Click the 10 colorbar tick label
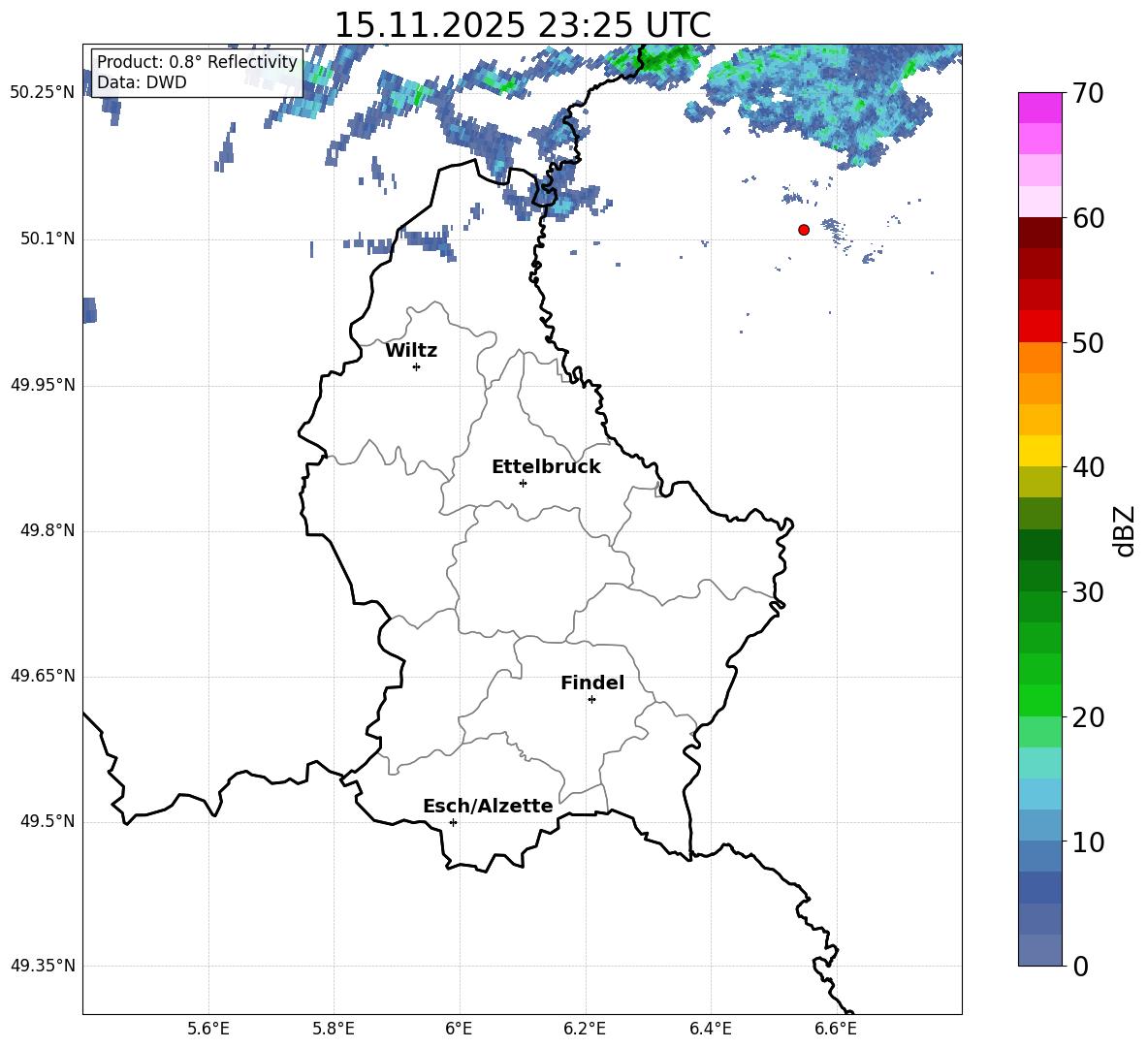This screenshot has width=1148, height=1048. coord(1089,842)
